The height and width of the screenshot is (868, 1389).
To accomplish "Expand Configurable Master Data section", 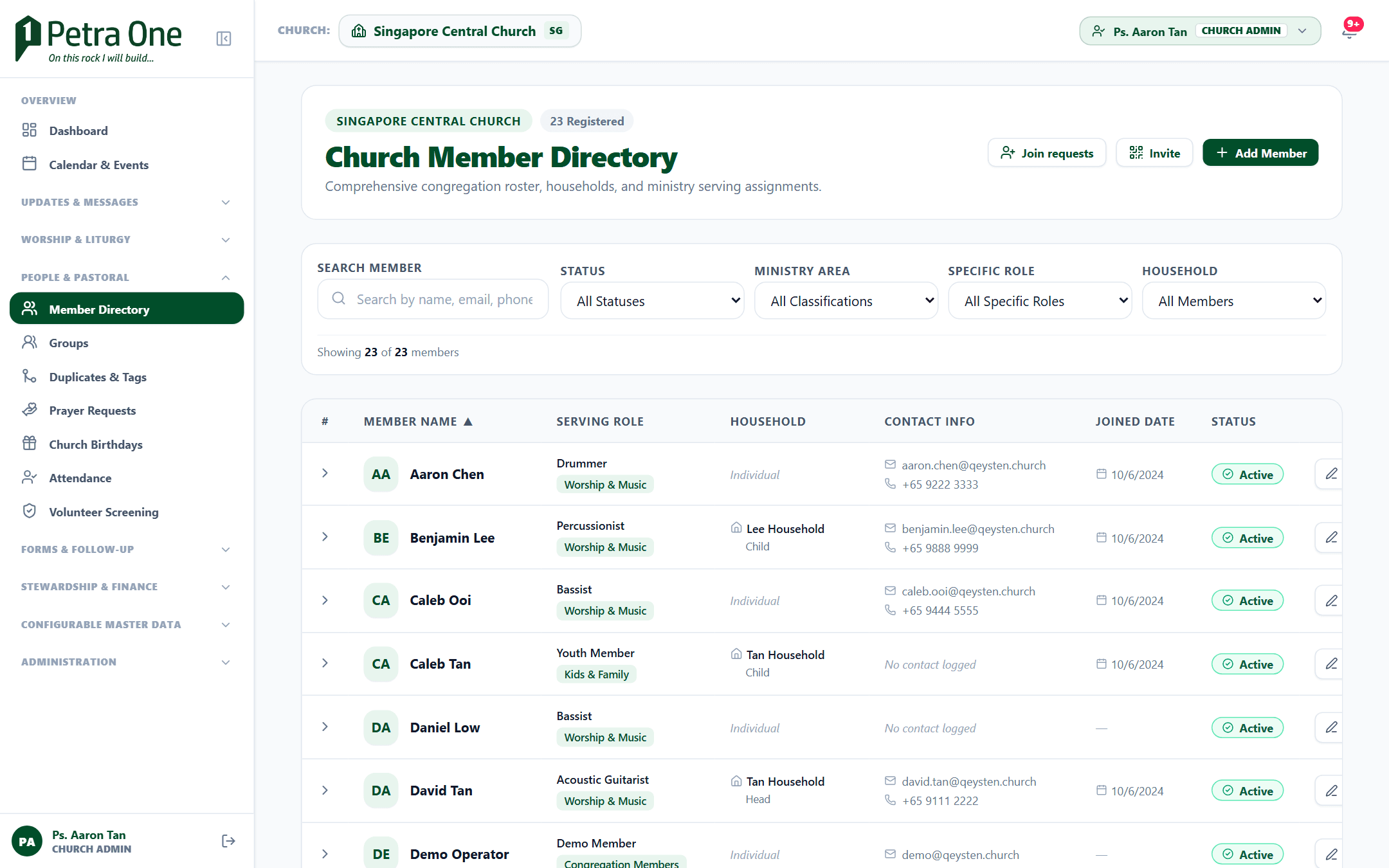I will (127, 624).
